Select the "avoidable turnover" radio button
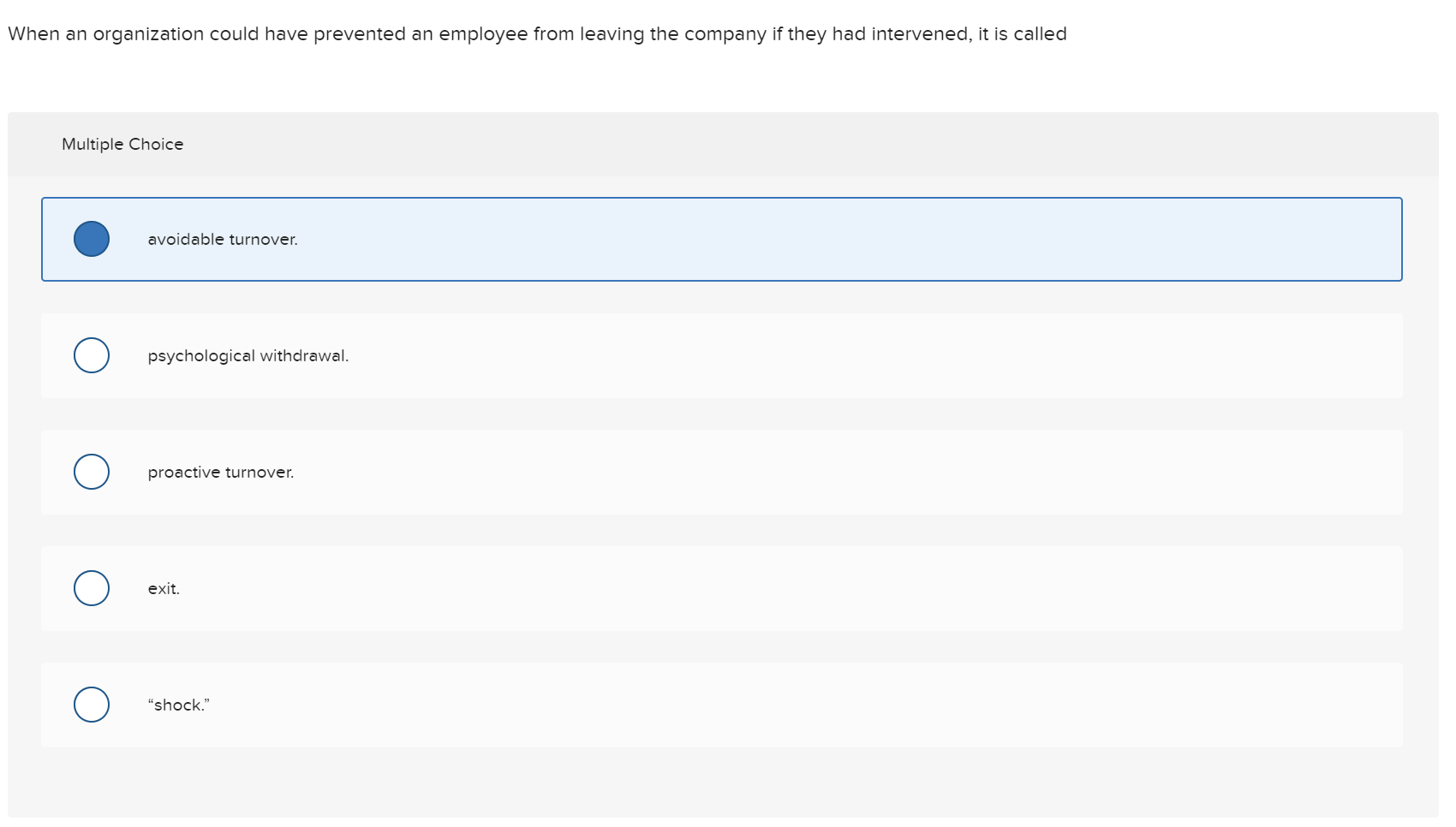 coord(92,239)
